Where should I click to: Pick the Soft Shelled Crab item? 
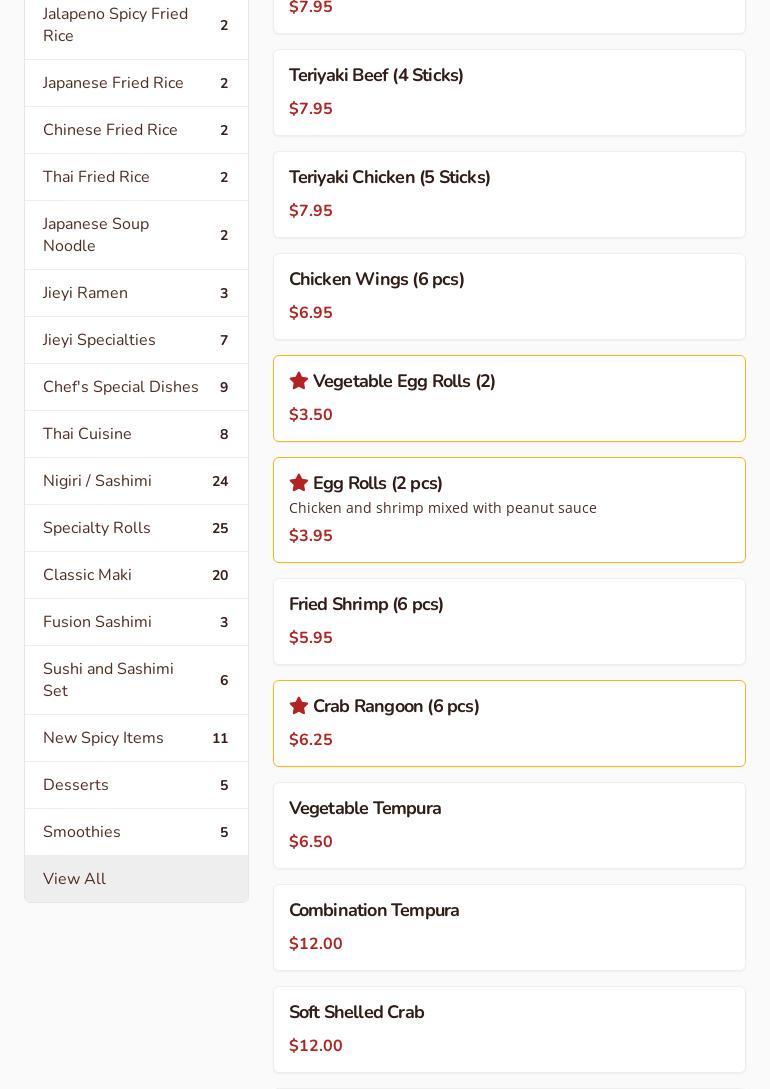pyautogui.click(x=509, y=1029)
